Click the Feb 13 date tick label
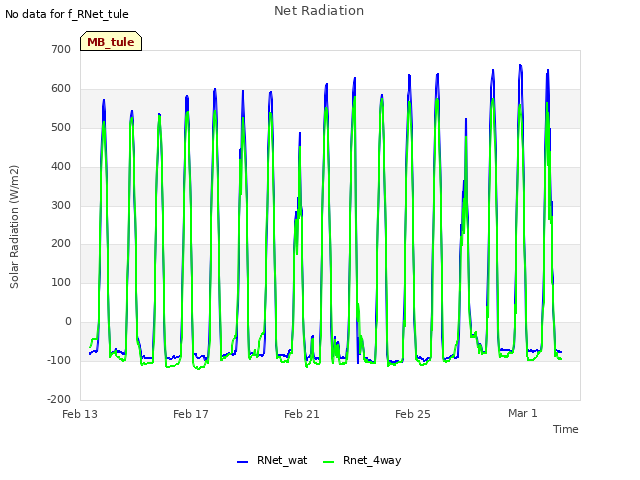Viewport: 640px width, 480px height. (80, 414)
